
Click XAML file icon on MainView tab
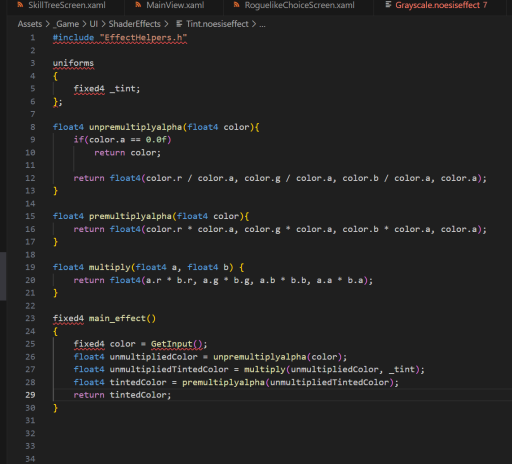138,5
